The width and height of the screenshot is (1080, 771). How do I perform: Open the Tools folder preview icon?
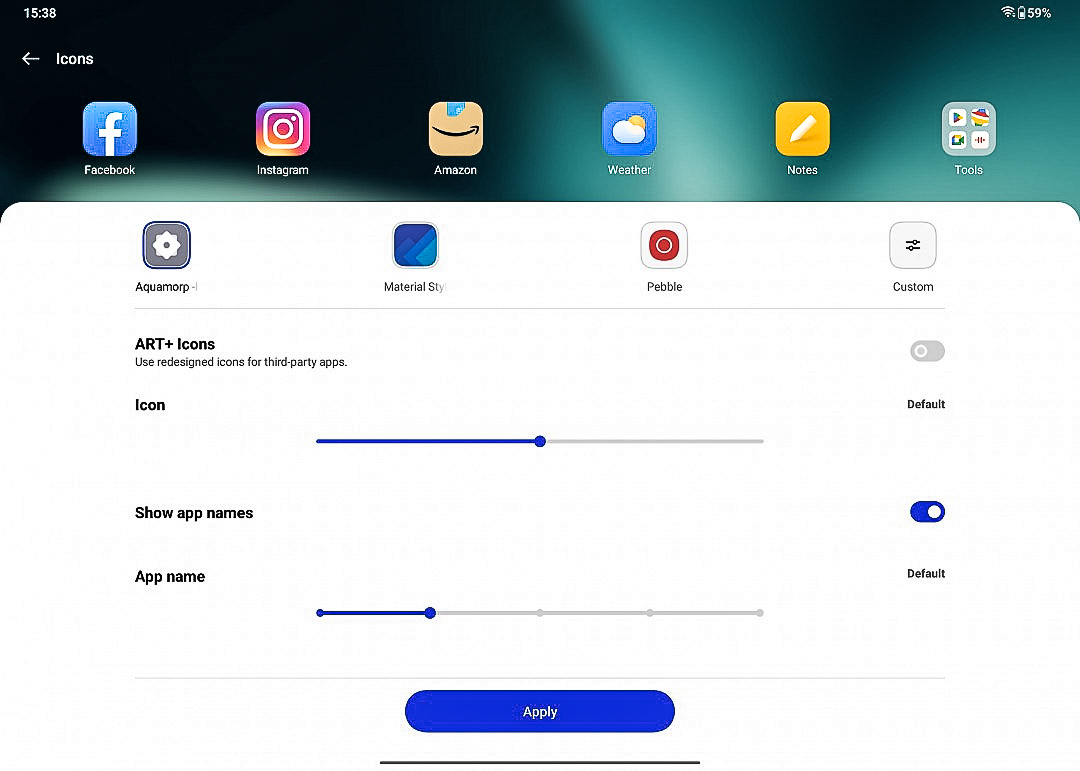coord(968,129)
